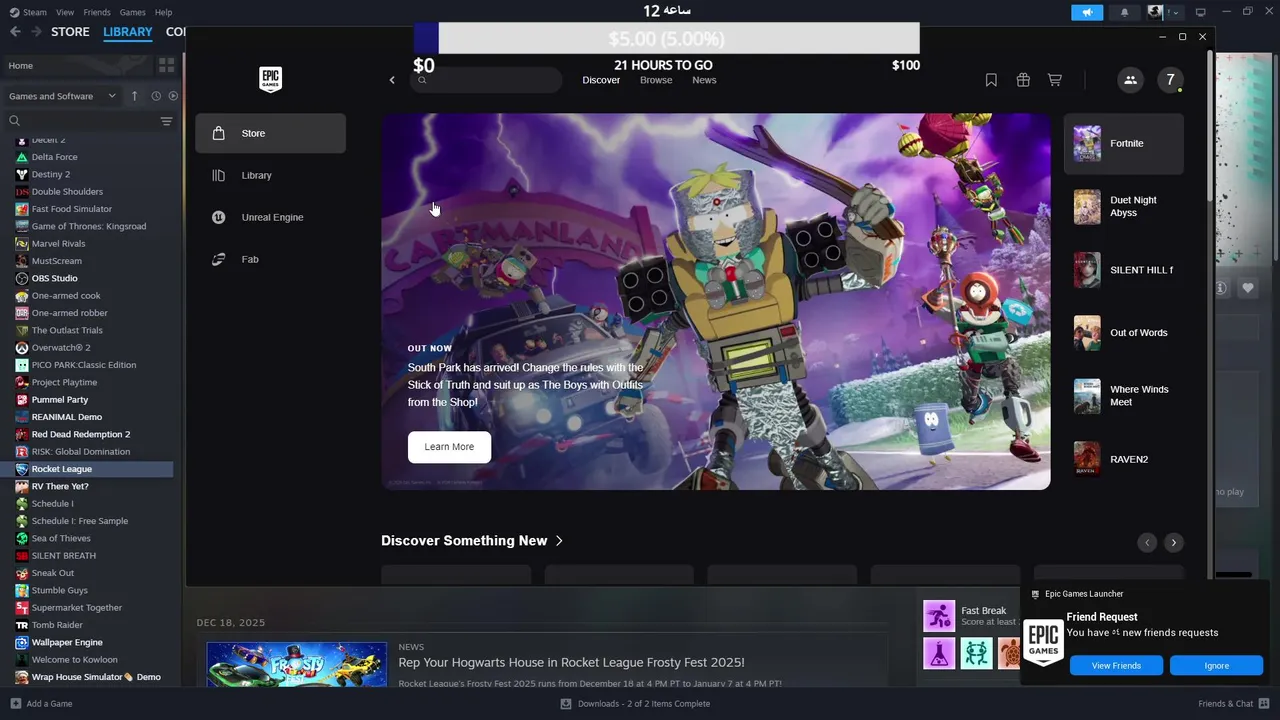Select Delta Force in Steam library
The height and width of the screenshot is (720, 1280).
[x=54, y=157]
